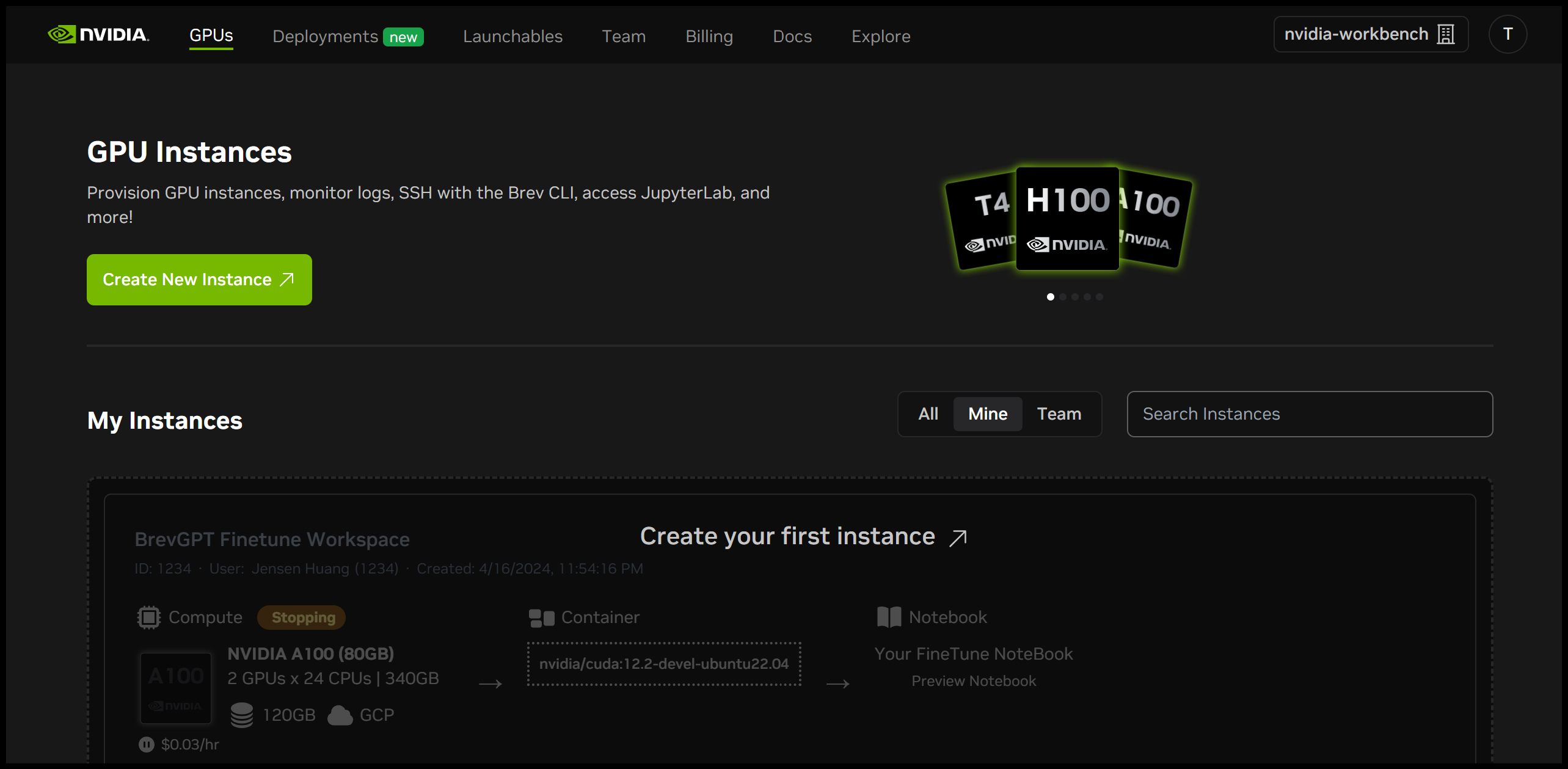Switch instance filter to Team
1568x769 pixels.
1059,414
